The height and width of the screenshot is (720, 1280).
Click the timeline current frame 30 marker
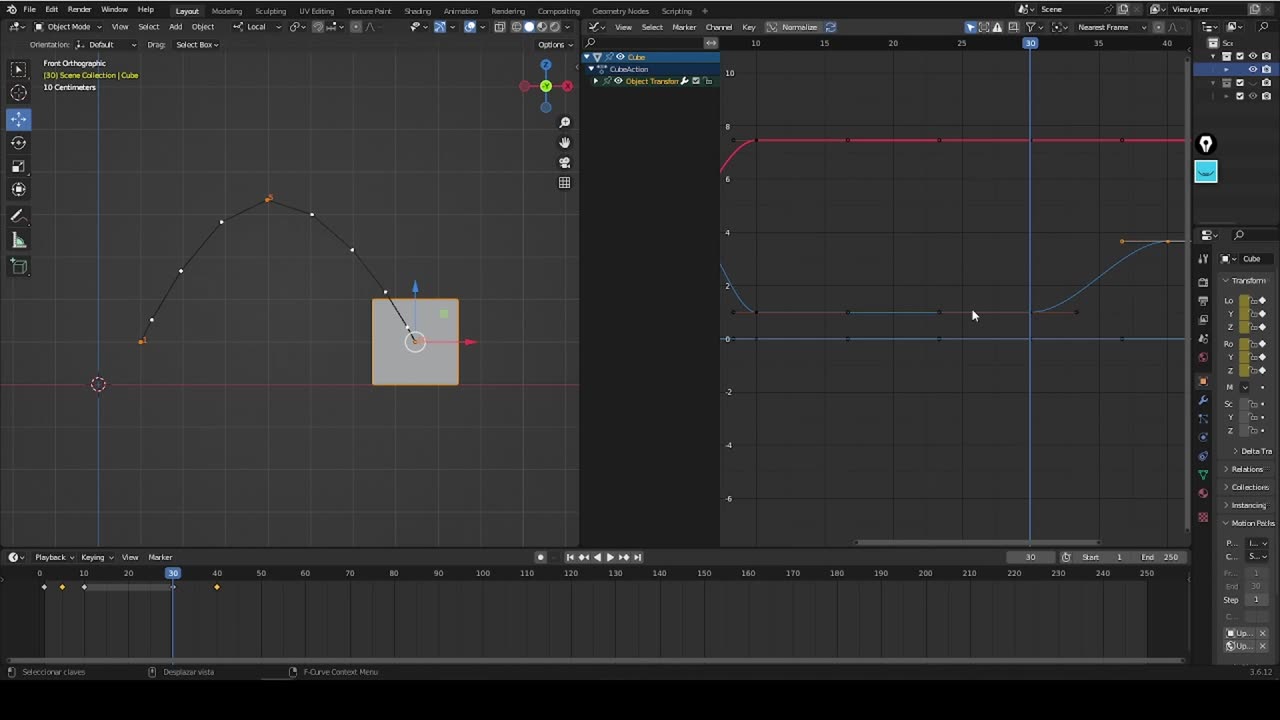click(173, 573)
